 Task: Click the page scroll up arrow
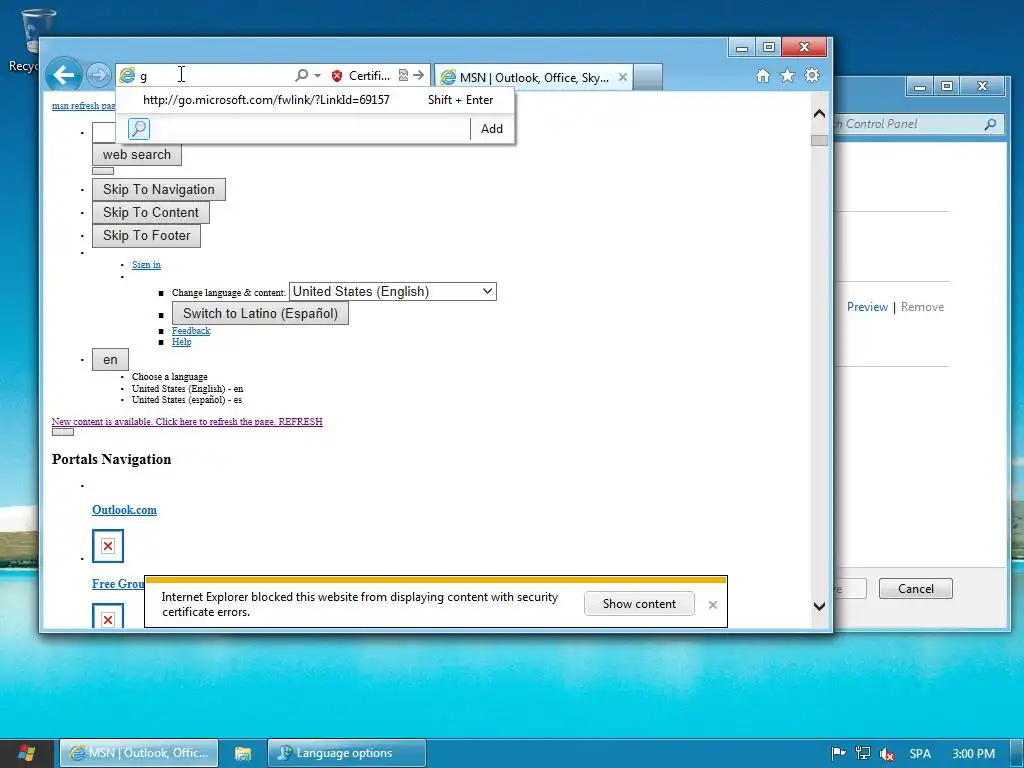tap(820, 114)
